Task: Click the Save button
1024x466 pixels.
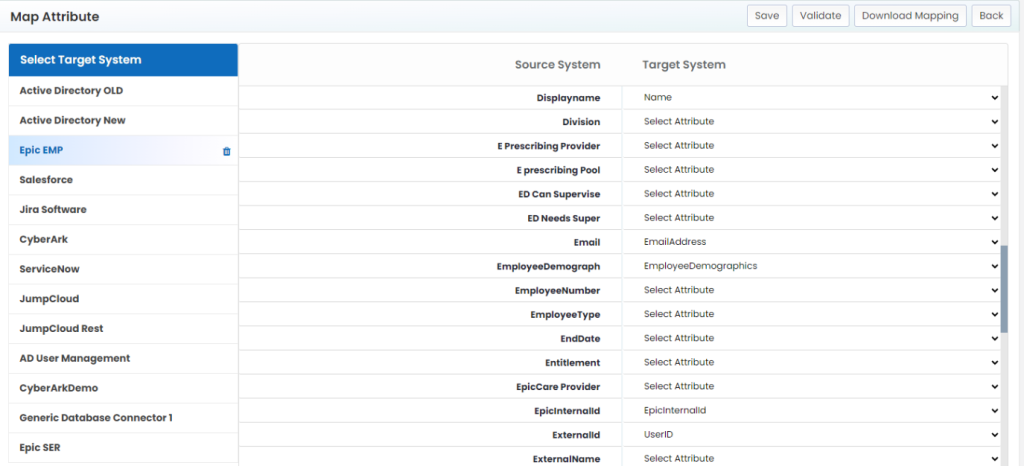Action: pyautogui.click(x=767, y=16)
